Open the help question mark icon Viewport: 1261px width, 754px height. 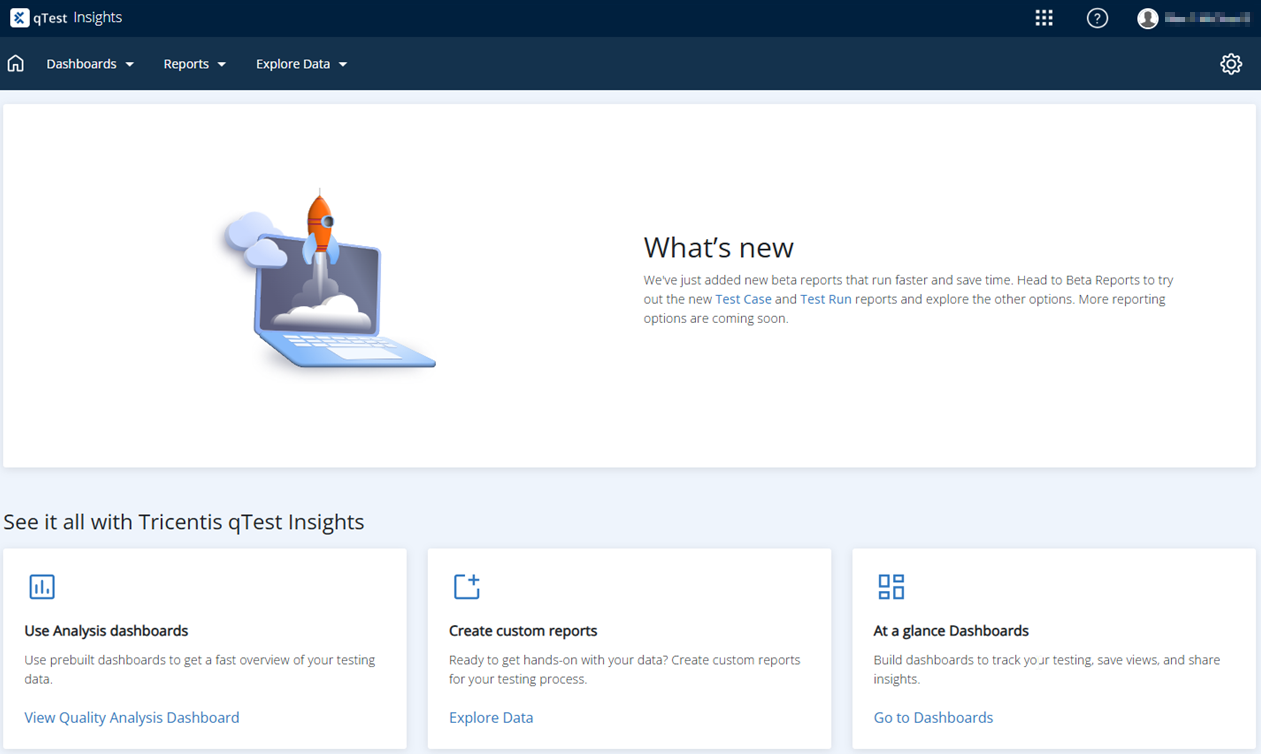(1097, 18)
